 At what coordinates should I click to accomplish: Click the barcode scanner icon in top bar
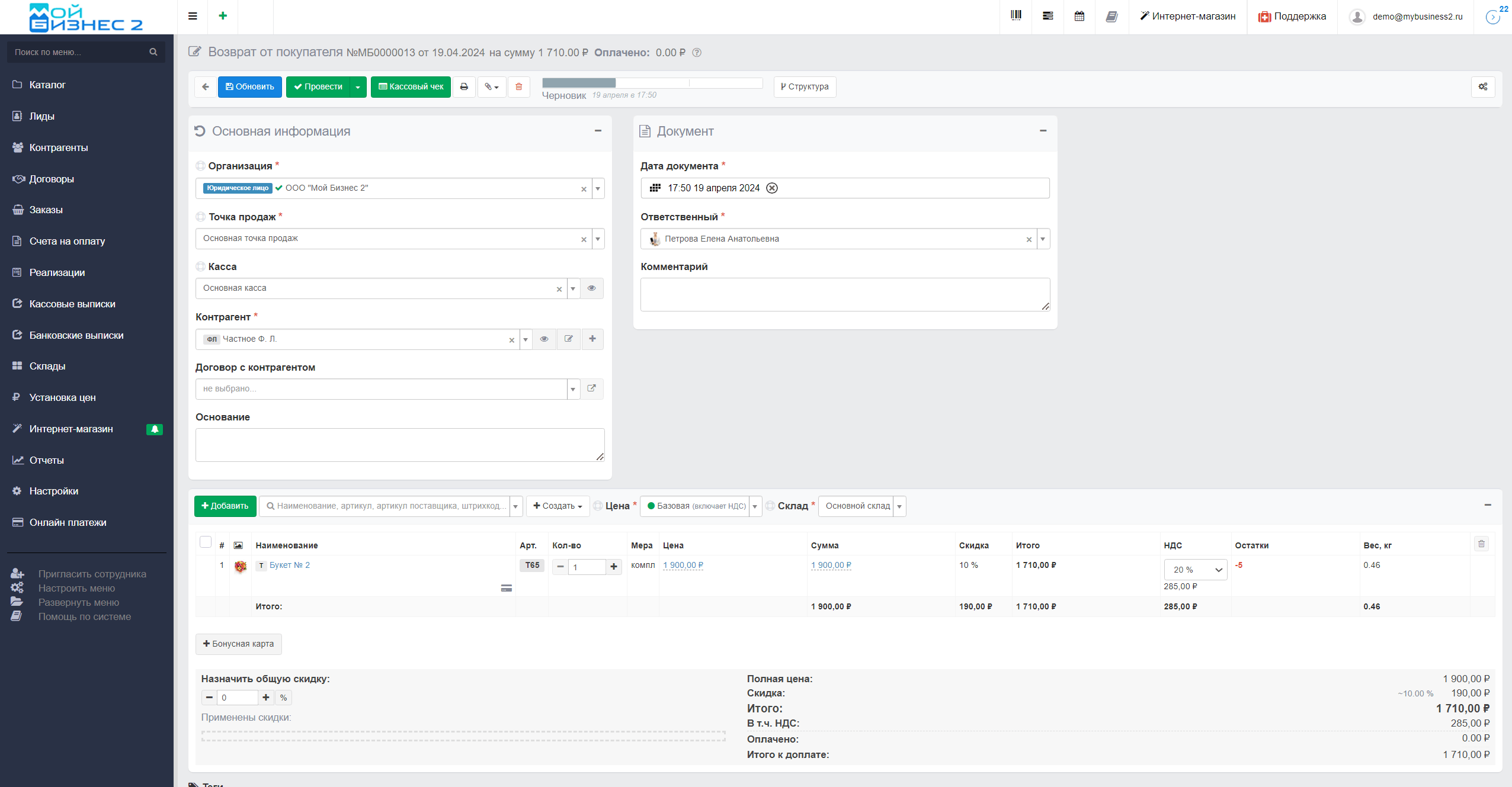[x=1016, y=16]
